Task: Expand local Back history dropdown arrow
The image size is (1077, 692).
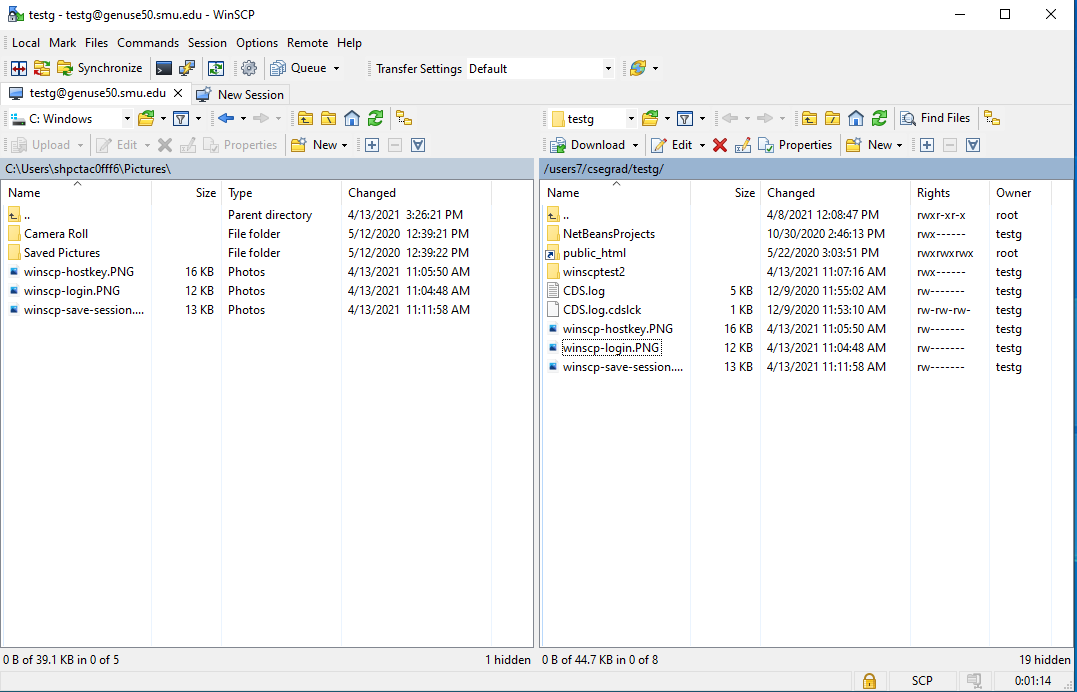Action: pyautogui.click(x=243, y=119)
